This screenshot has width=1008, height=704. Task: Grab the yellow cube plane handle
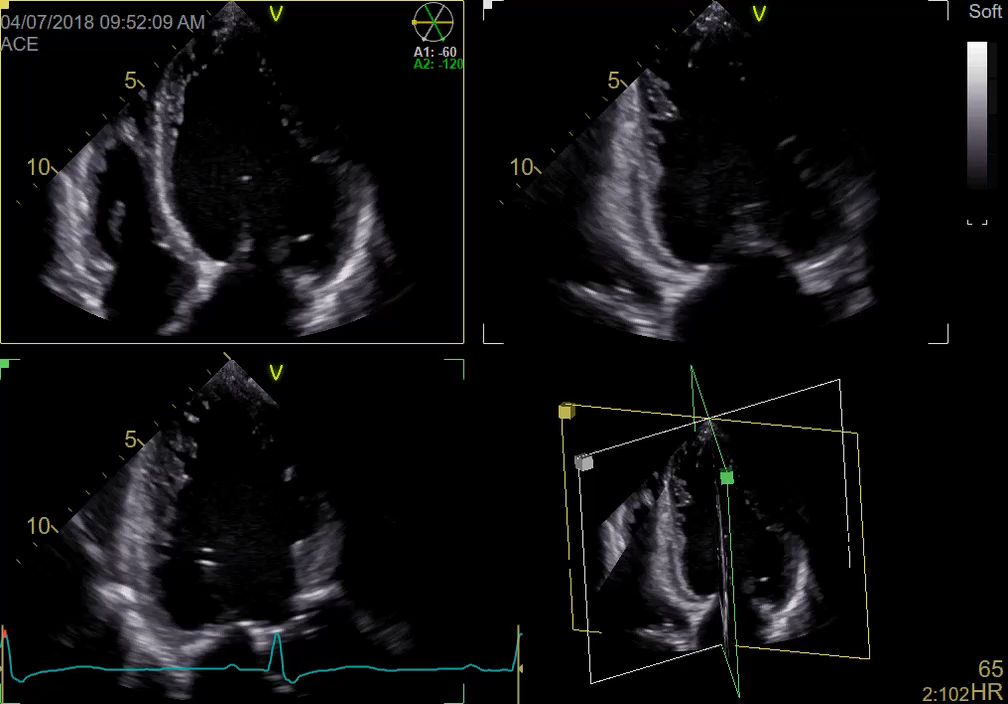tap(566, 410)
